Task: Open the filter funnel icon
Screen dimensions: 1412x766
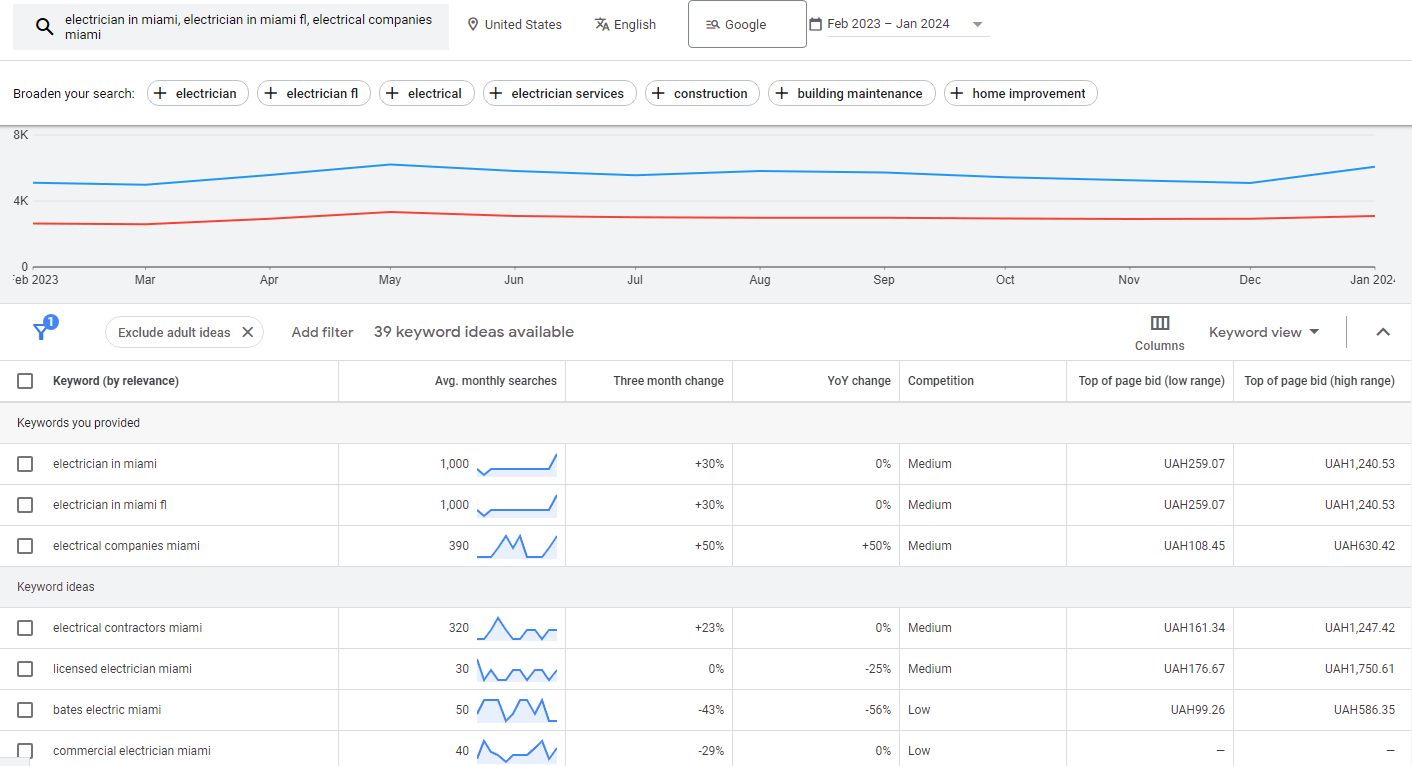Action: click(x=42, y=331)
